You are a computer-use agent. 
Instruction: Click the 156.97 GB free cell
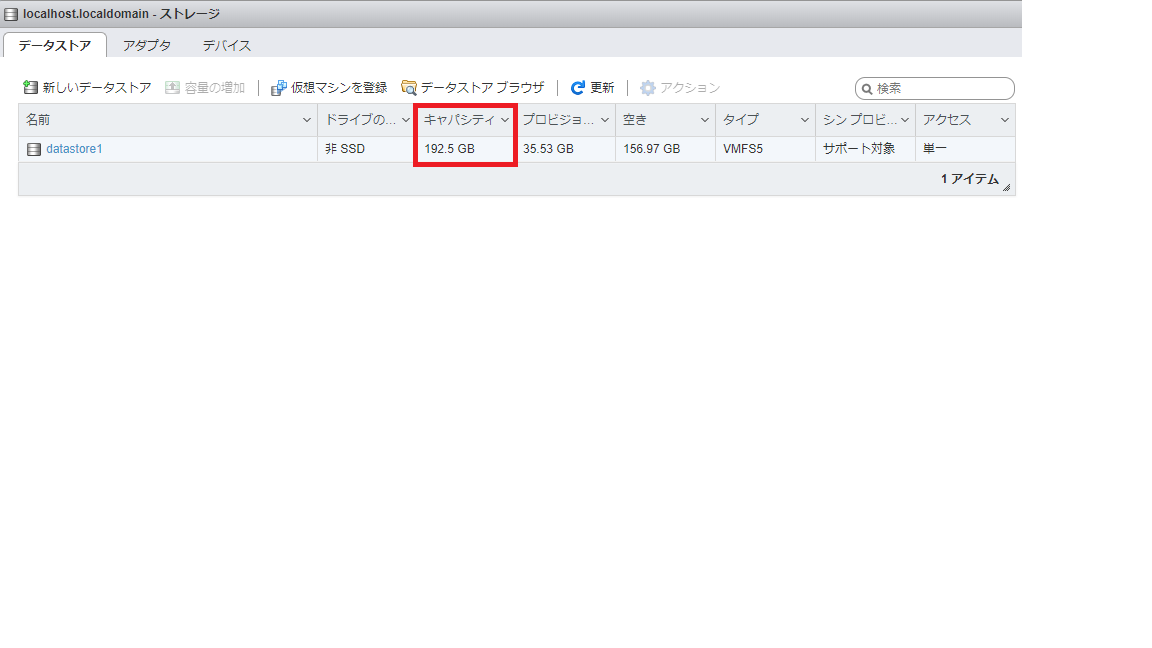[665, 149]
